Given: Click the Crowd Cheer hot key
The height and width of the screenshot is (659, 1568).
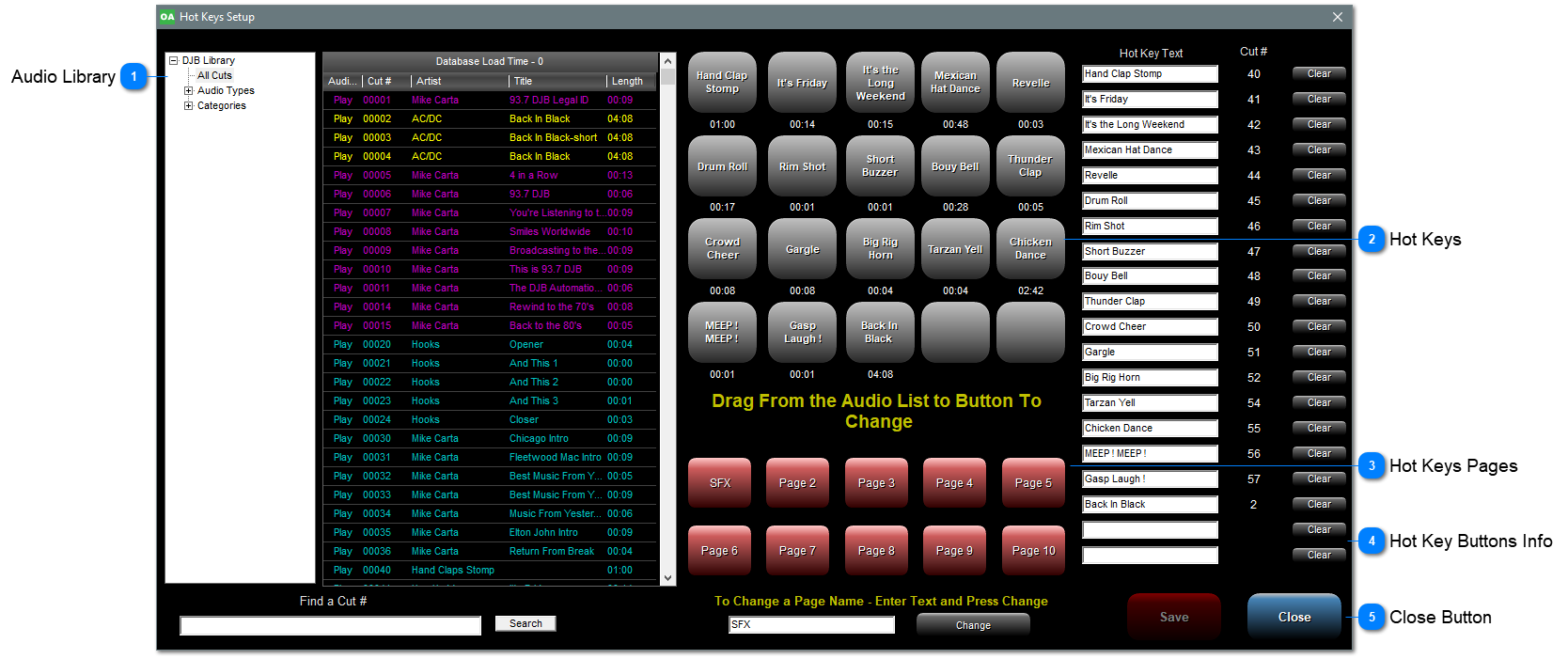Looking at the screenshot, I should (722, 248).
